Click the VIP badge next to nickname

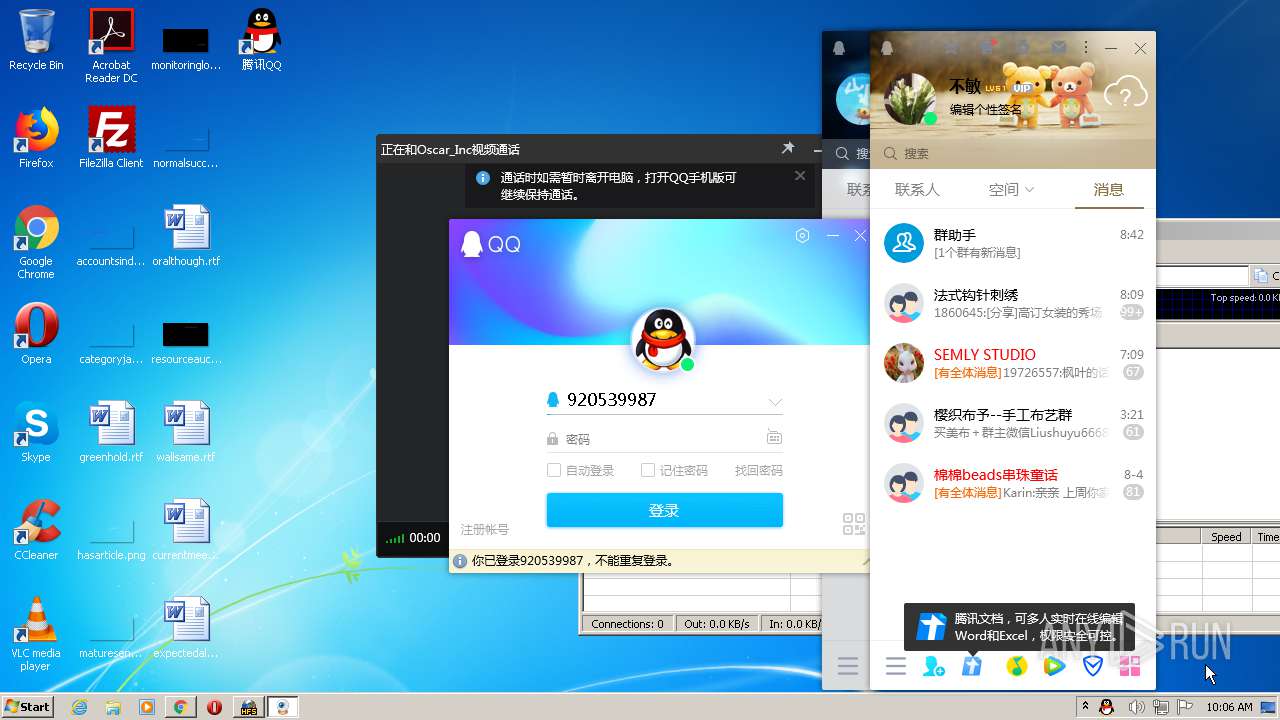pos(1021,87)
